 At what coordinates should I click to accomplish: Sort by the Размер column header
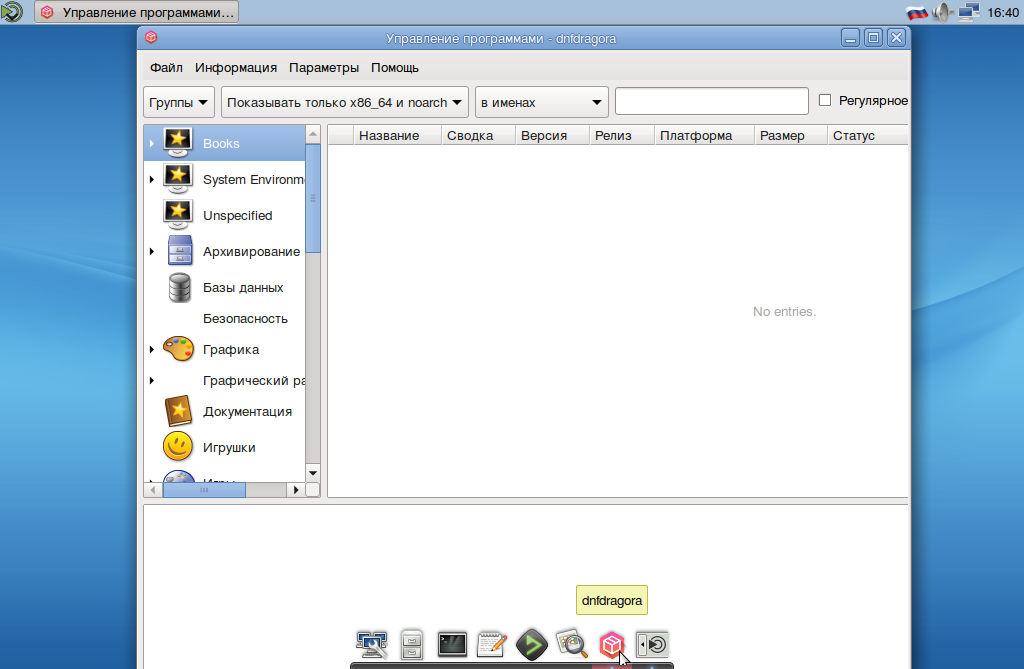(x=791, y=135)
